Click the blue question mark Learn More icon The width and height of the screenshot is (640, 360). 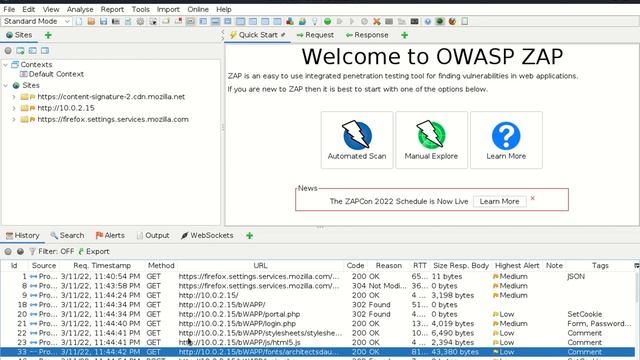tap(506, 136)
